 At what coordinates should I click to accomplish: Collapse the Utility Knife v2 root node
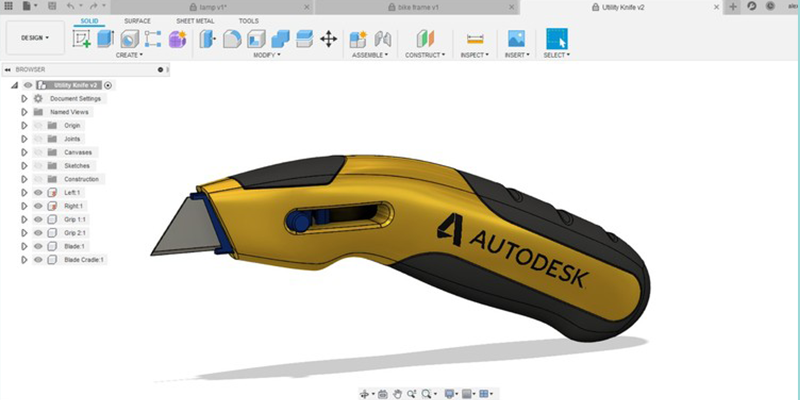(x=14, y=85)
